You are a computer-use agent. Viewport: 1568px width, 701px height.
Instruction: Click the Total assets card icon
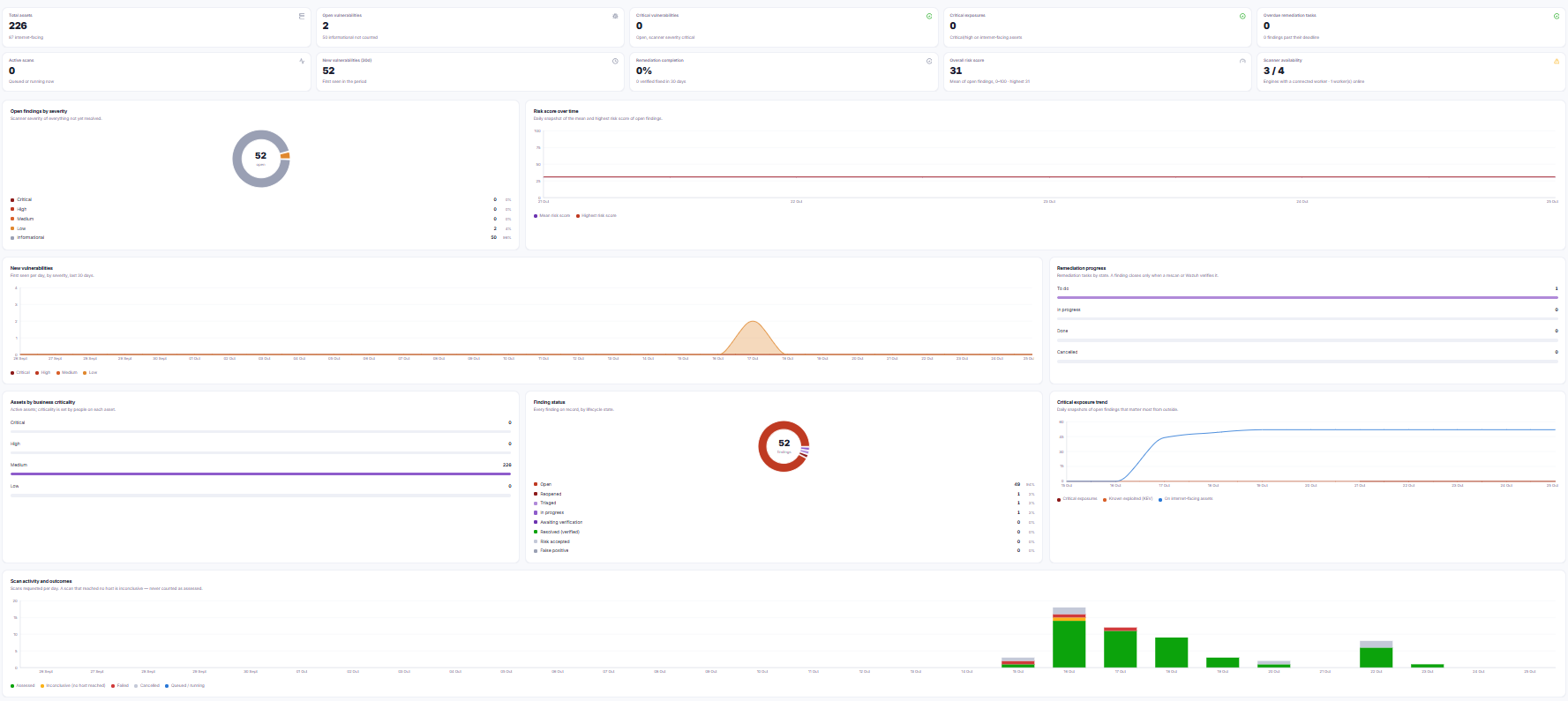click(302, 16)
